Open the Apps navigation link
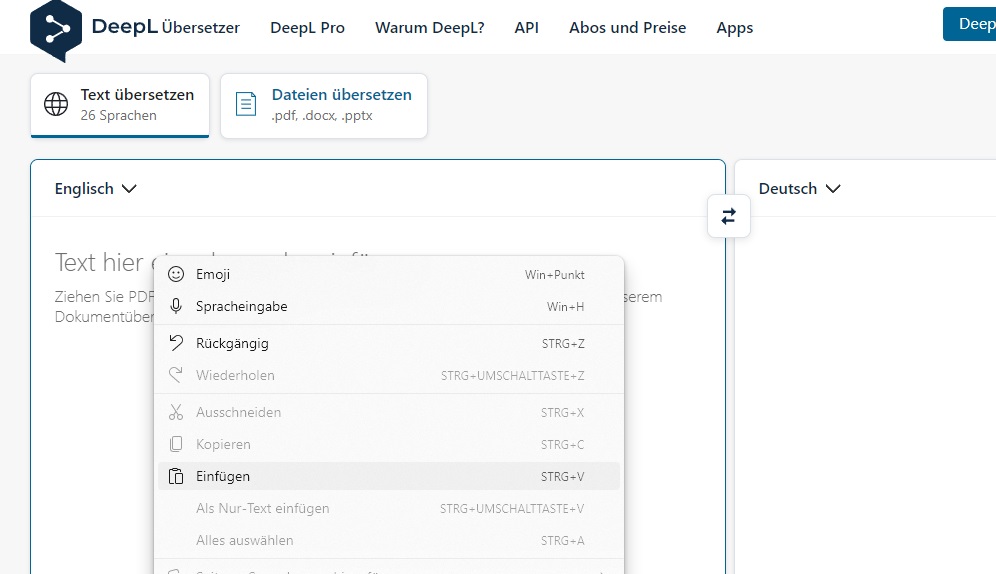The image size is (996, 574). point(734,27)
